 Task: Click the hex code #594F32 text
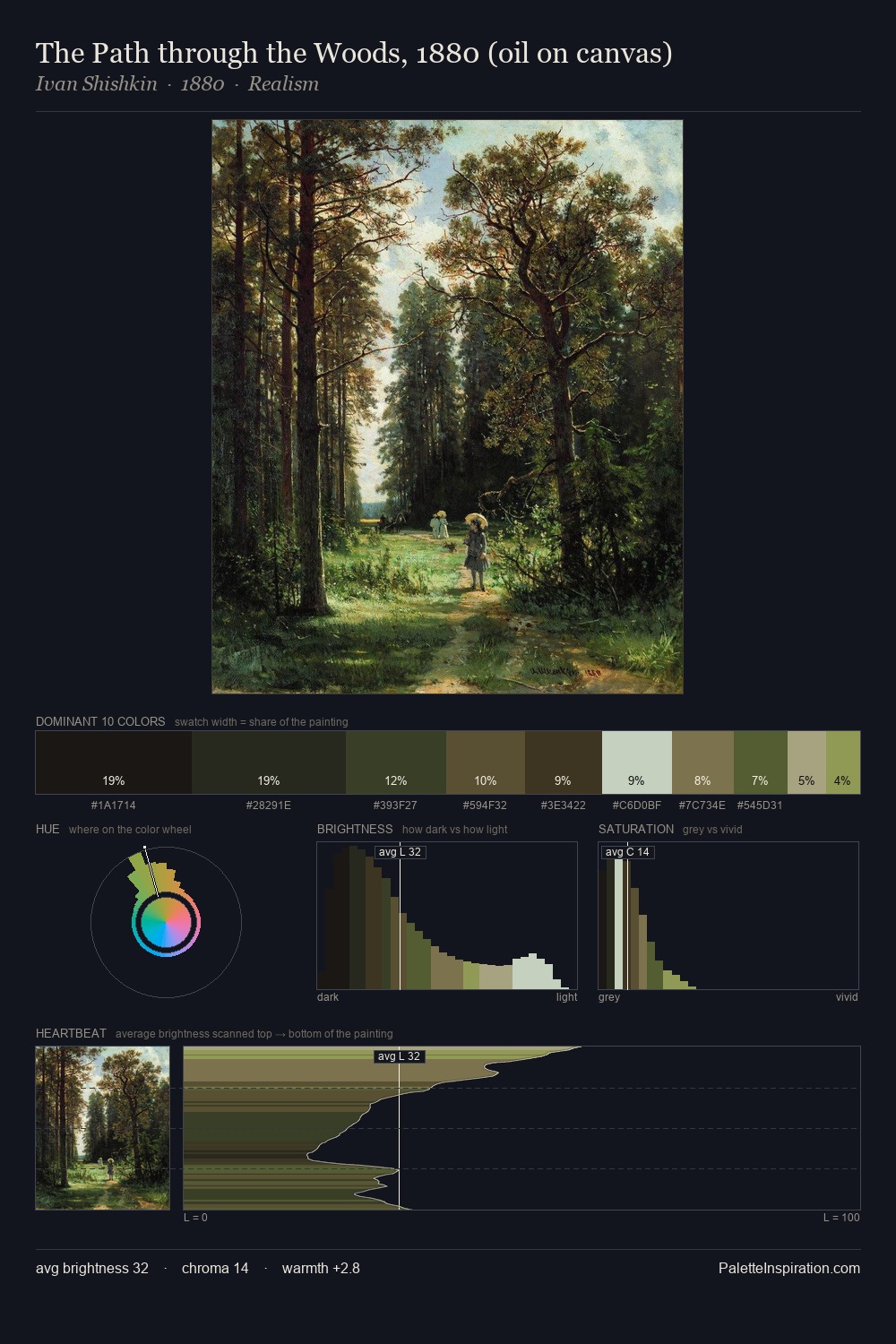[485, 806]
